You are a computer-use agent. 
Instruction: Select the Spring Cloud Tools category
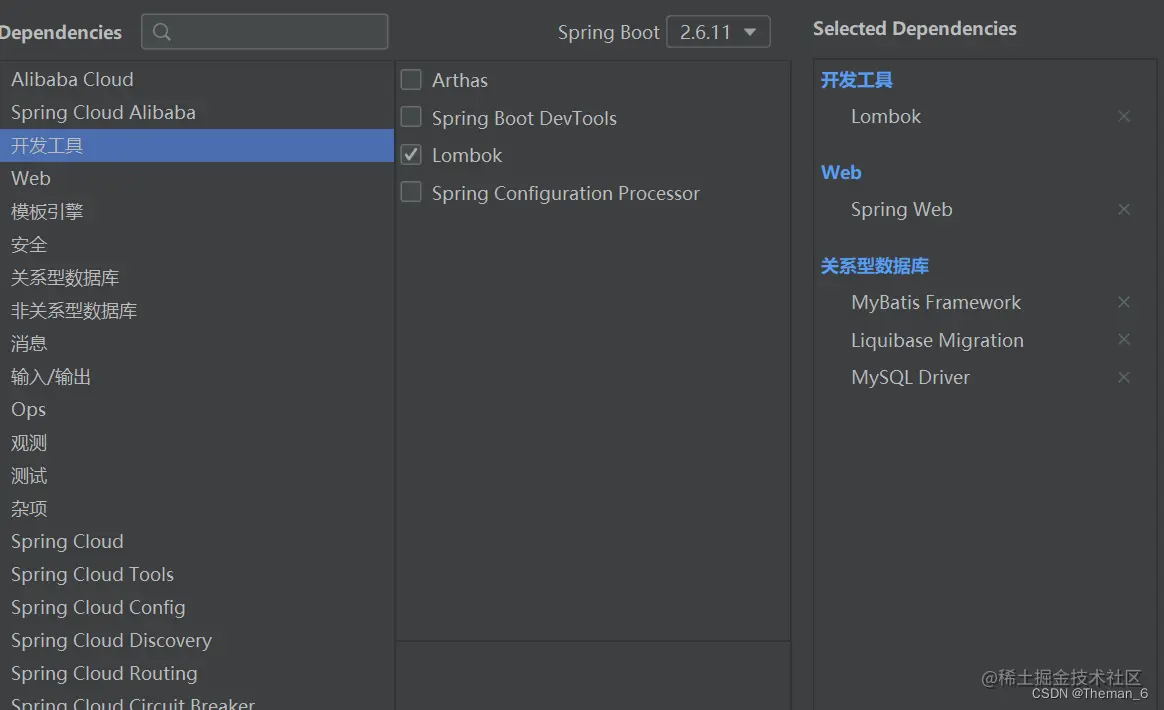click(197, 574)
